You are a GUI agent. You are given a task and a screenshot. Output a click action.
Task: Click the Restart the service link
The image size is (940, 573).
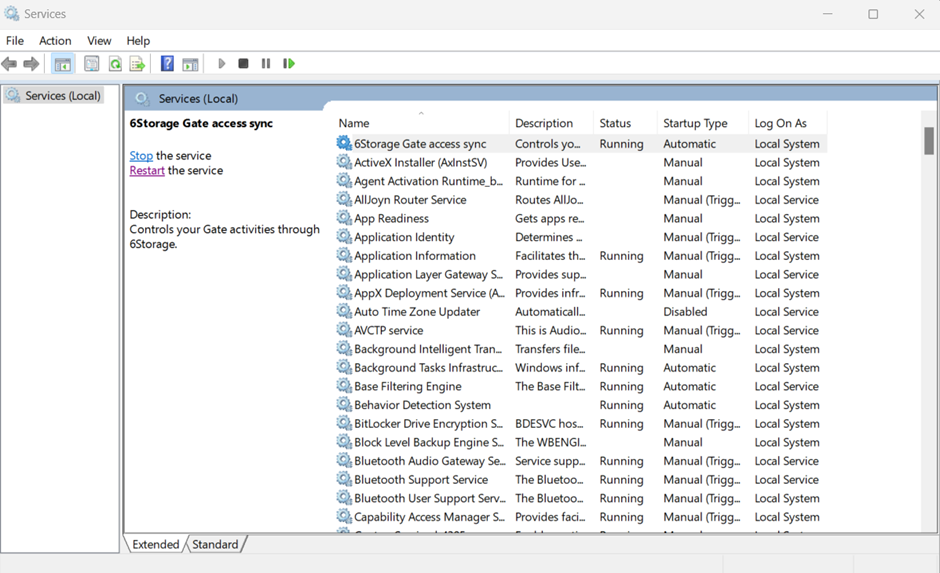pyautogui.click(x=147, y=171)
